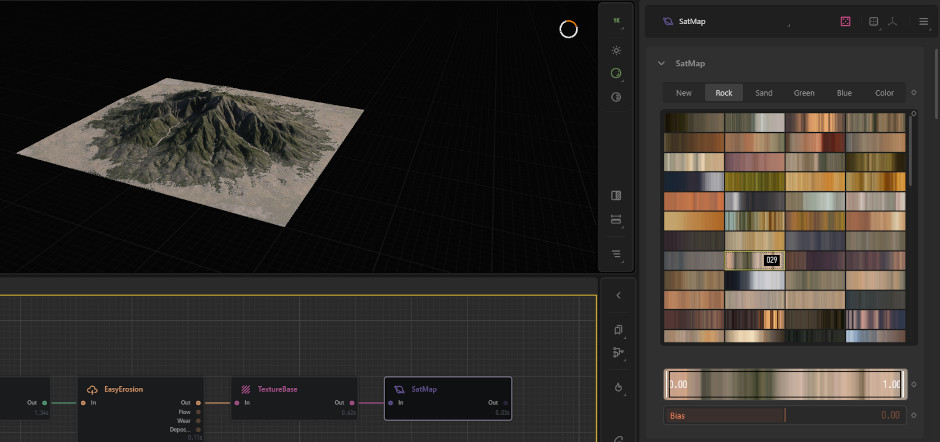Collapse the side panel with left chevron

[x=617, y=295]
